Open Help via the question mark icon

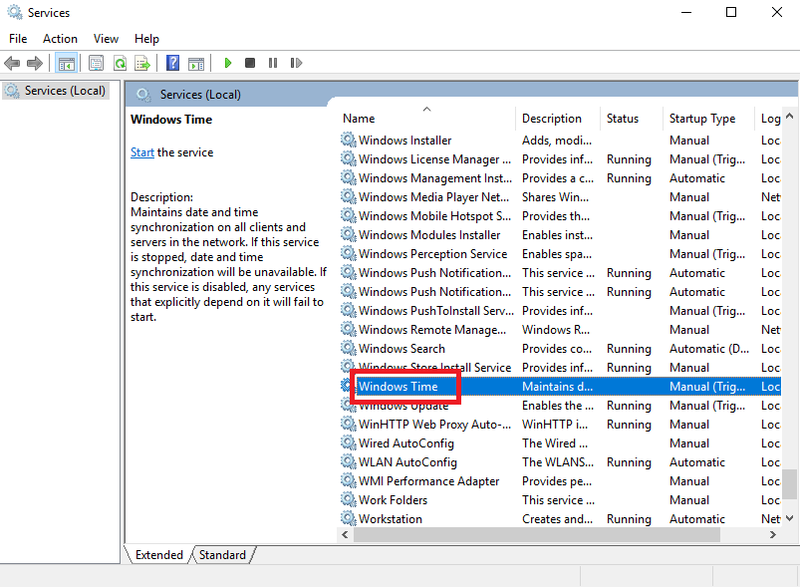(173, 63)
